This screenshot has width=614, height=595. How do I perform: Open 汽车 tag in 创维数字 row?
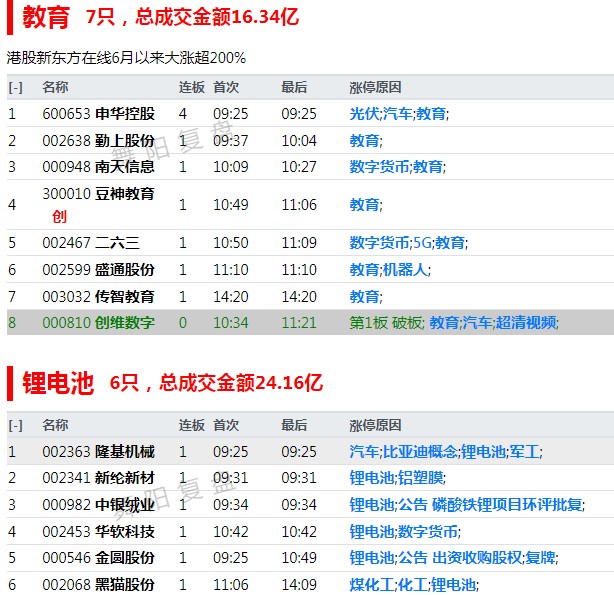click(x=477, y=323)
